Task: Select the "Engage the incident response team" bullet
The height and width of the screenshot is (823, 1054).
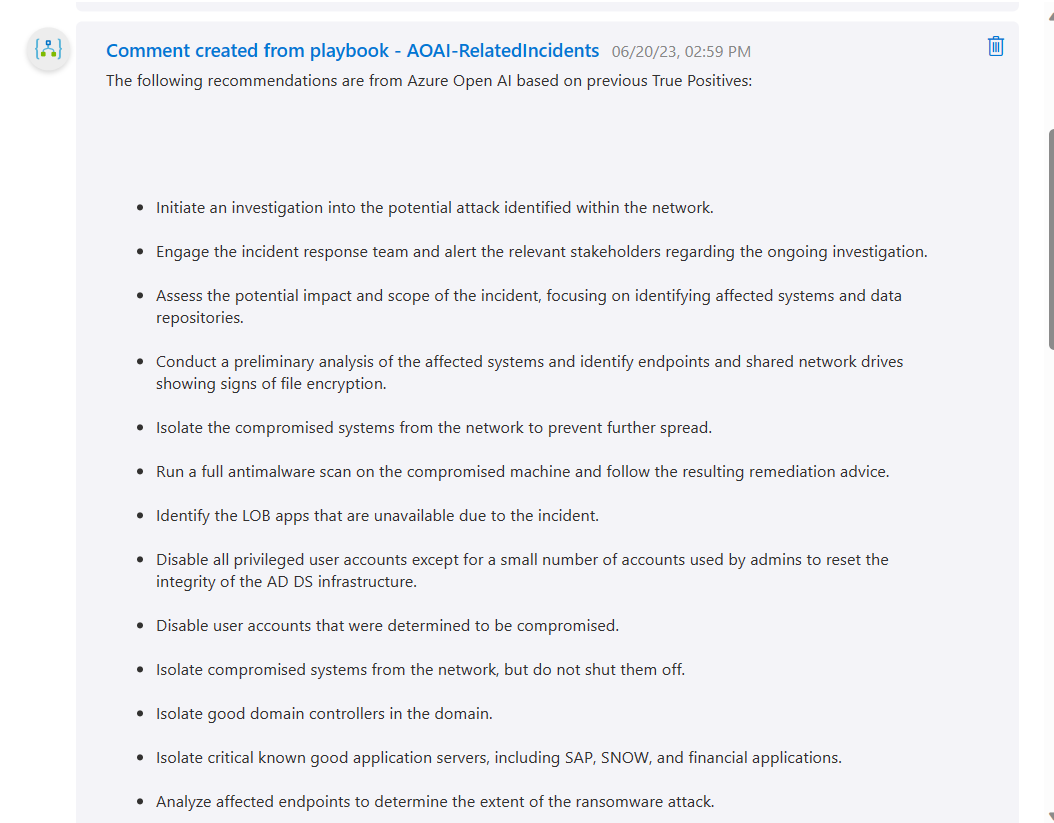Action: click(541, 252)
